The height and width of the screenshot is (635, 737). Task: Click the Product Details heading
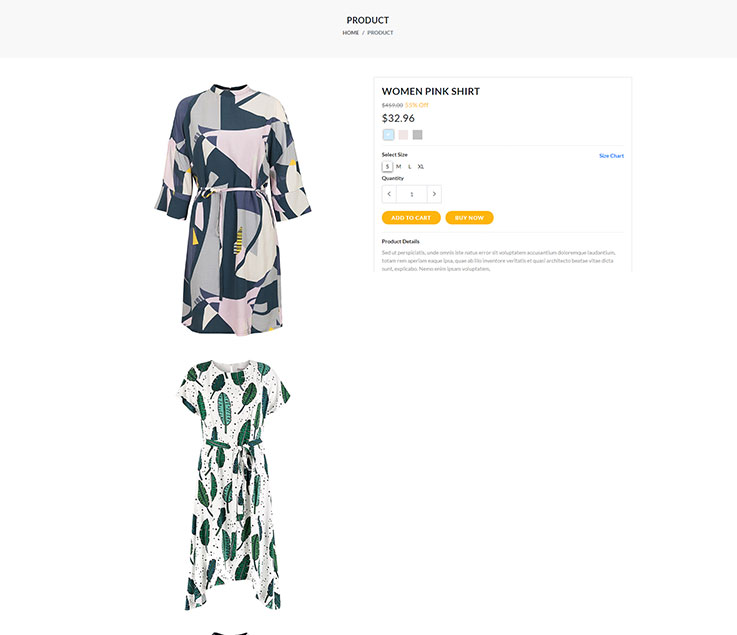pos(400,242)
